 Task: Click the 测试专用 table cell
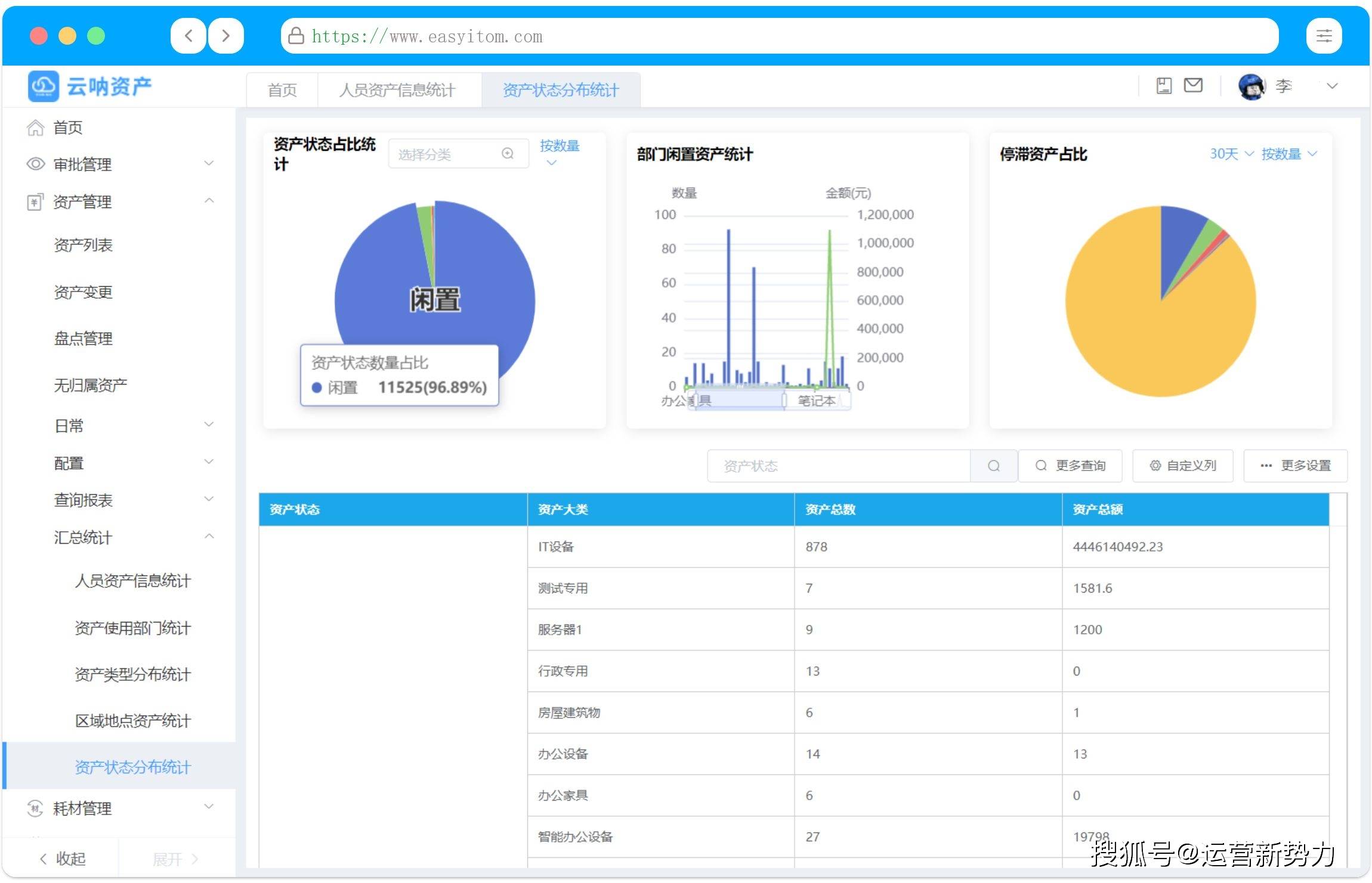point(661,588)
